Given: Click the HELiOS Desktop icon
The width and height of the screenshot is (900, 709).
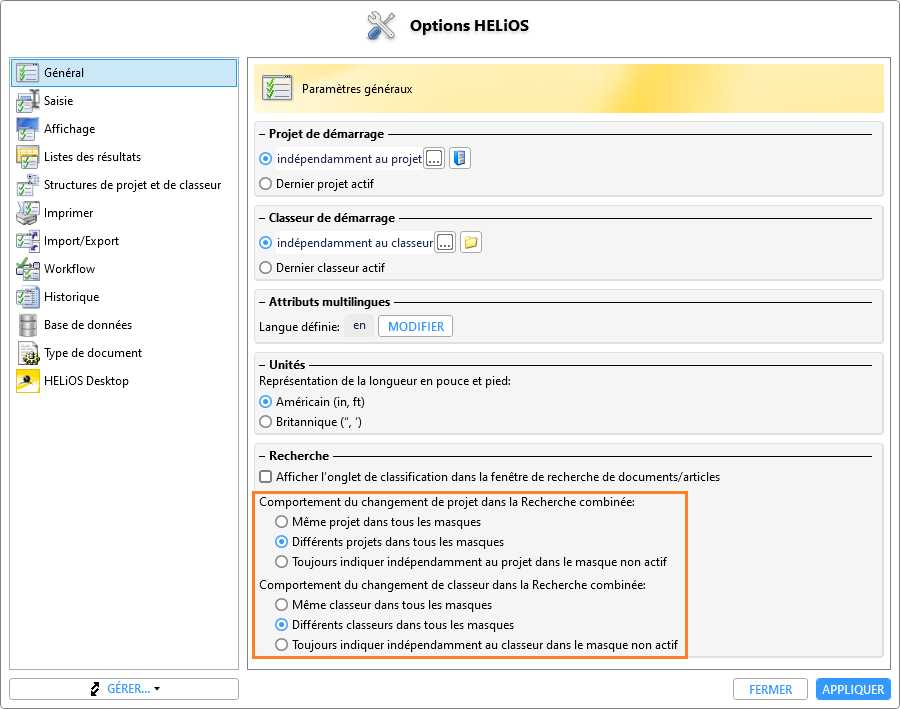Looking at the screenshot, I should point(27,381).
